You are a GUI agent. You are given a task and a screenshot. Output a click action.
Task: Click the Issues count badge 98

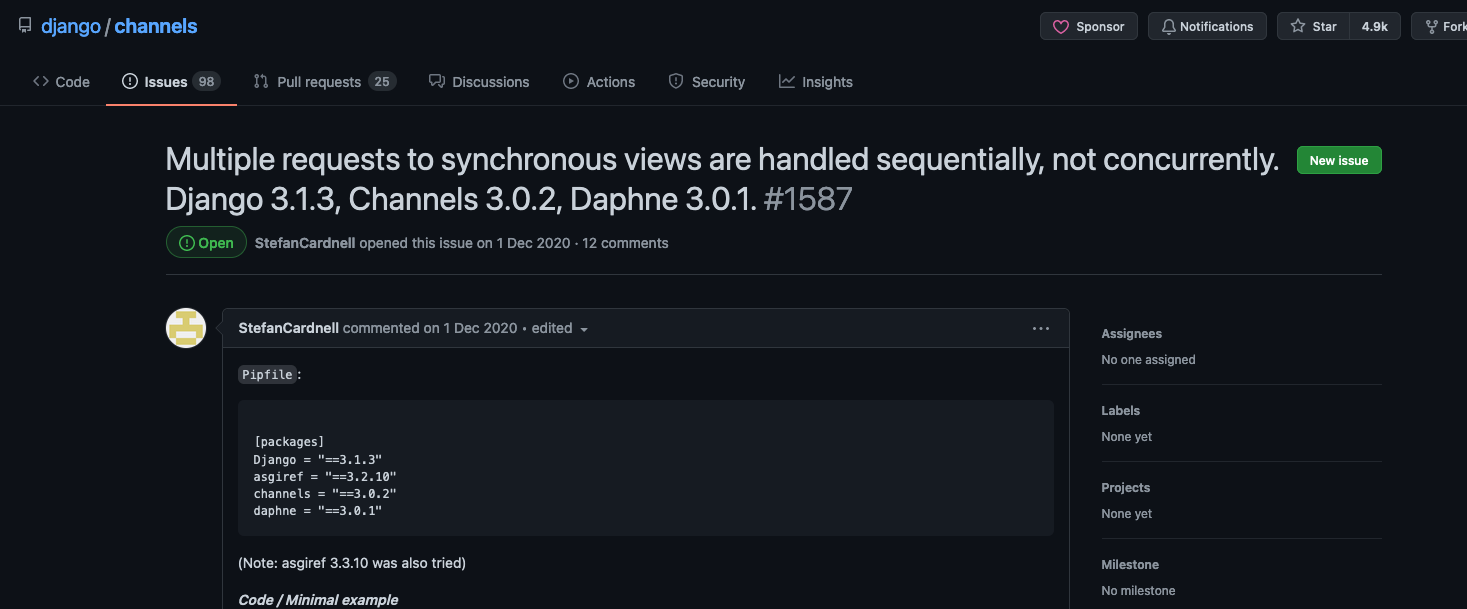(x=207, y=82)
